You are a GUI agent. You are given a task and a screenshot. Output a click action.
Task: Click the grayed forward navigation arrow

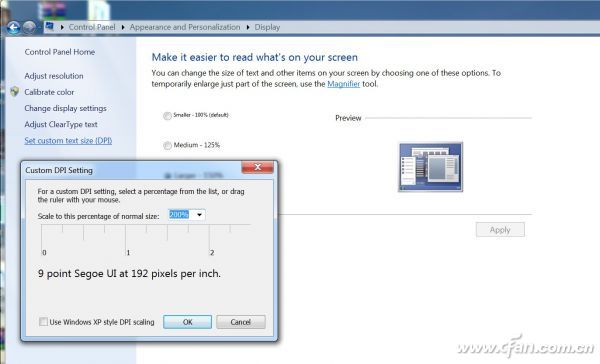pos(29,27)
